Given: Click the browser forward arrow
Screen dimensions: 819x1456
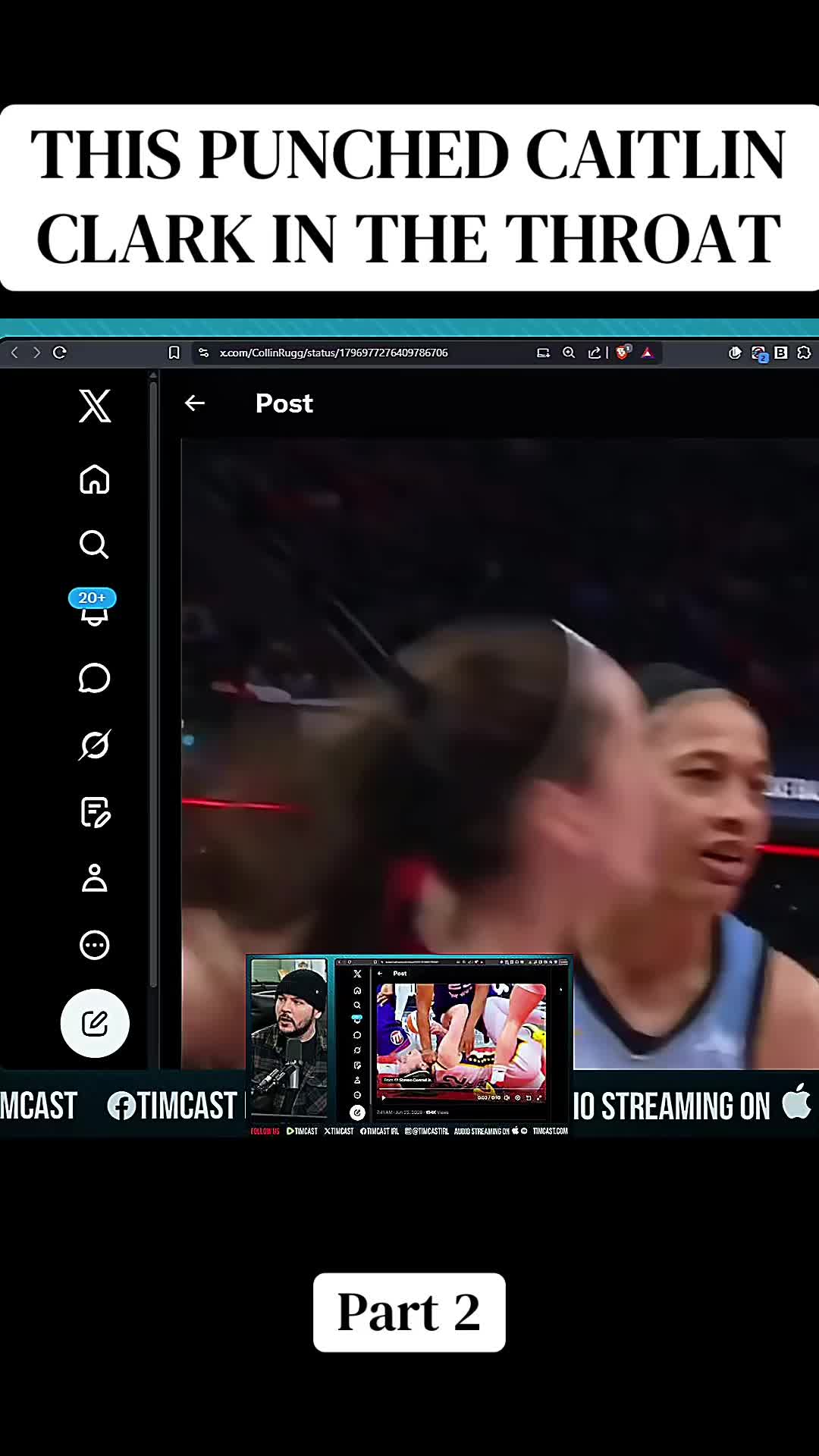Looking at the screenshot, I should [x=36, y=353].
